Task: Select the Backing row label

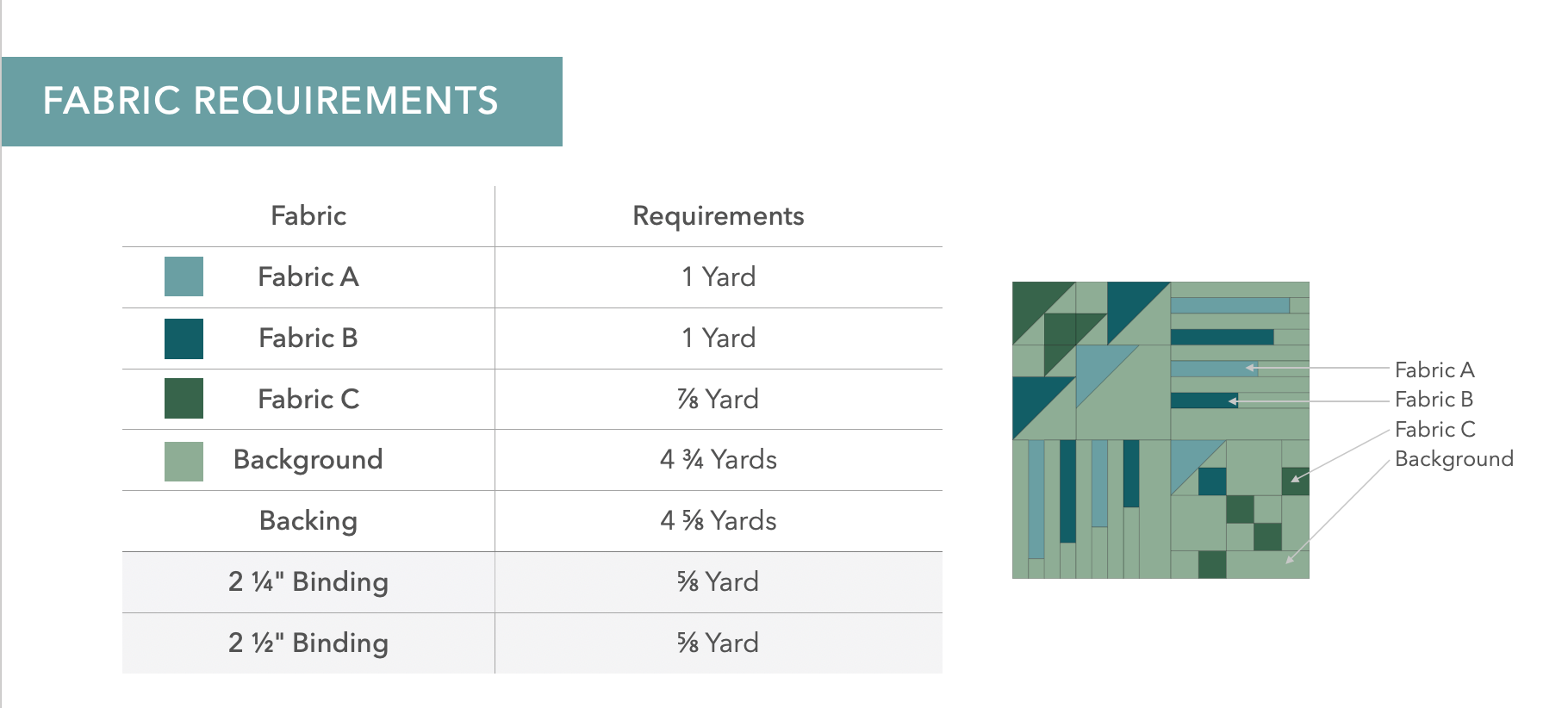Action: 308,521
